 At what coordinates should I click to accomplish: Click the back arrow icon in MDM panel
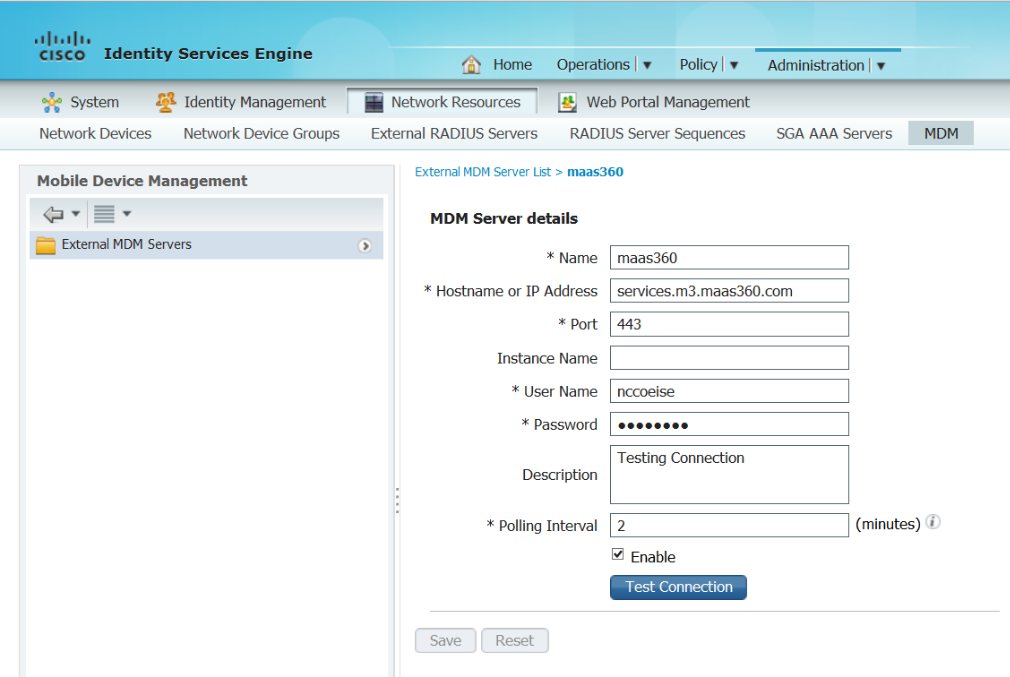coord(53,214)
